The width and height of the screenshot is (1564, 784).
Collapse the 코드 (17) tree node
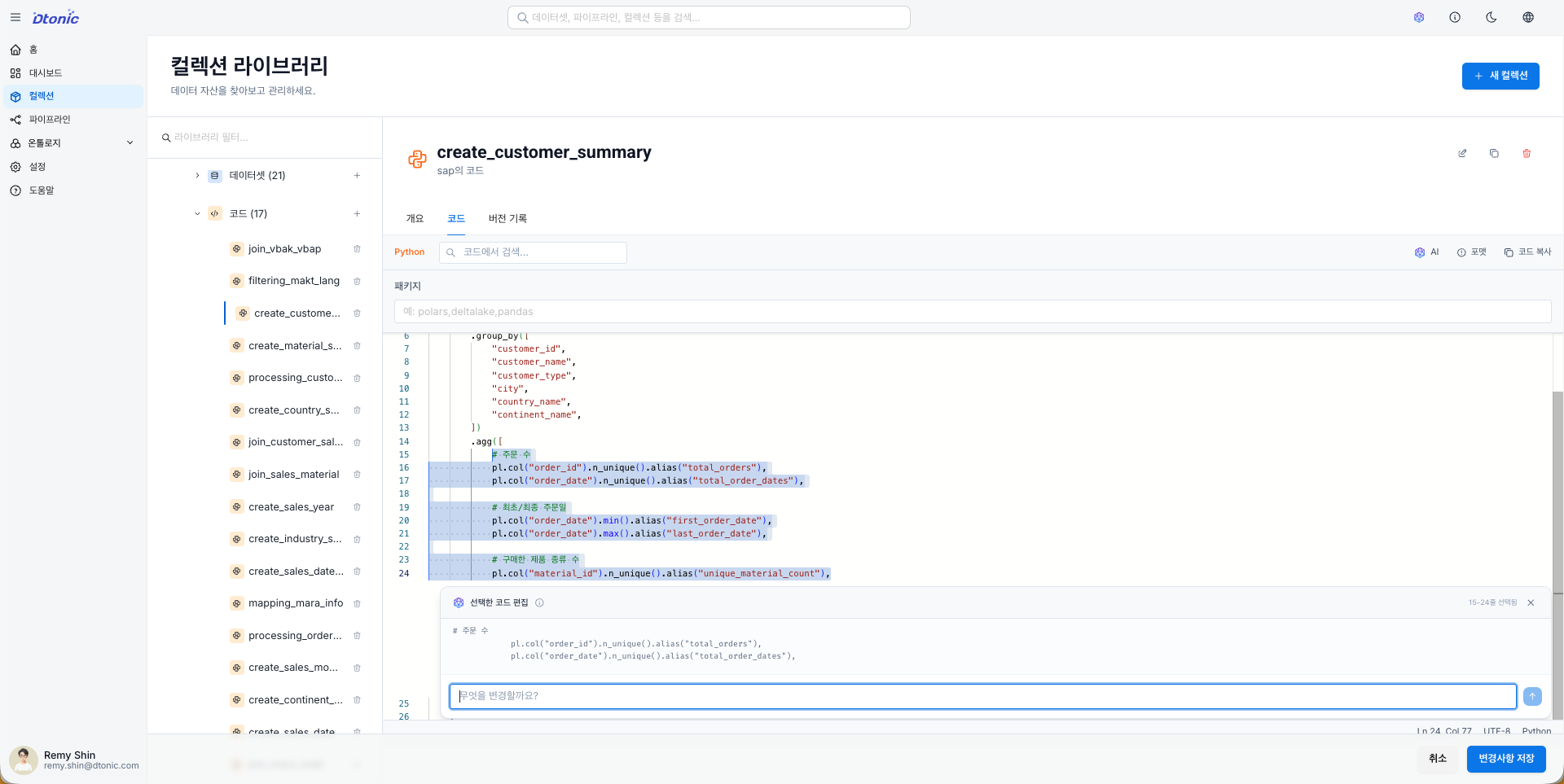197,214
